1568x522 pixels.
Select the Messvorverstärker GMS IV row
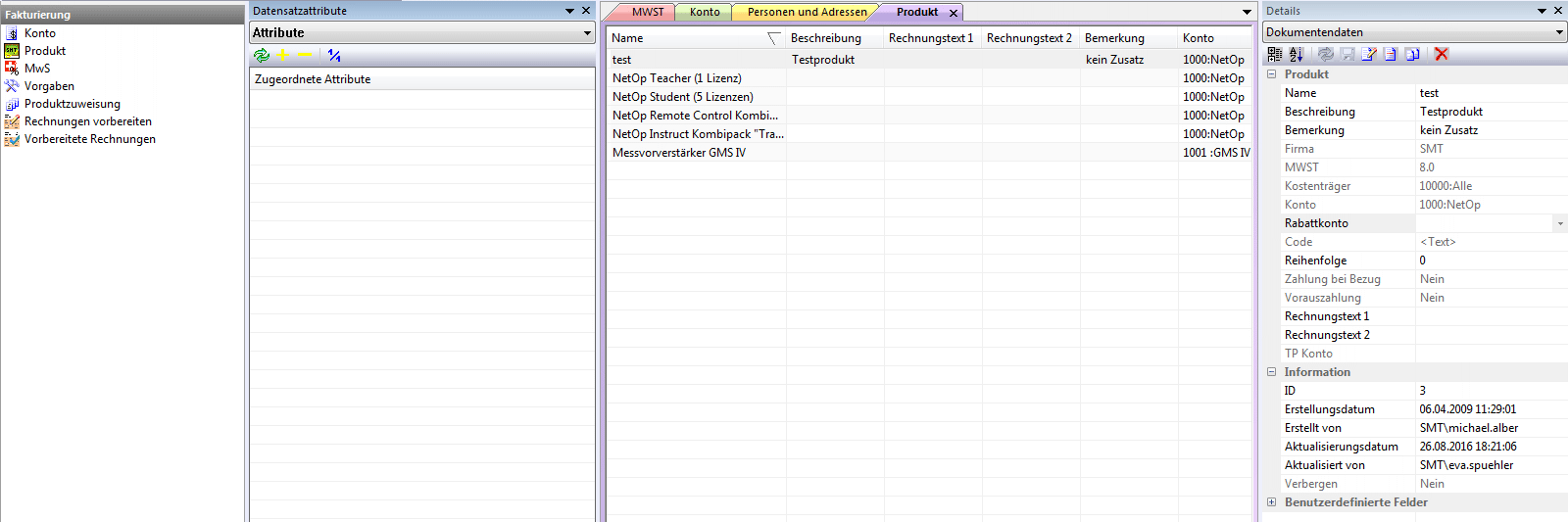coord(679,153)
